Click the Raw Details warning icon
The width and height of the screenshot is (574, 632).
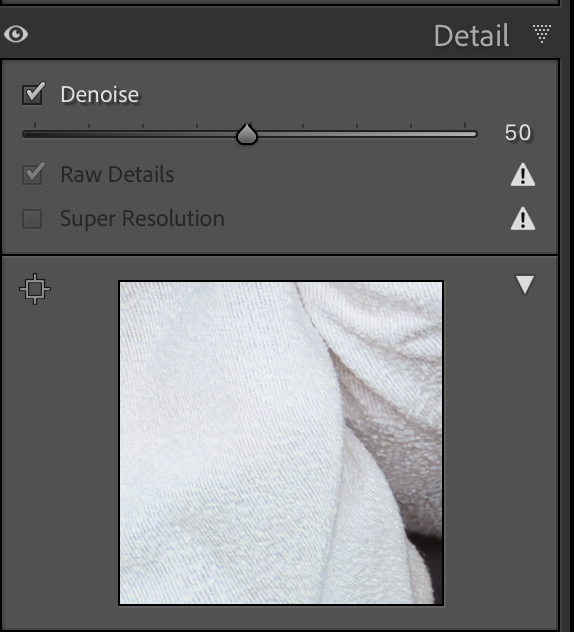point(523,175)
